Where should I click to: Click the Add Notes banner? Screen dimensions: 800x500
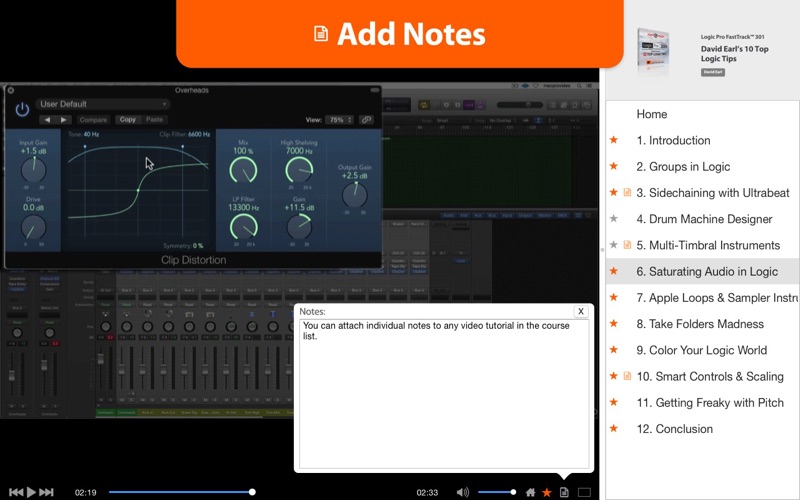399,34
